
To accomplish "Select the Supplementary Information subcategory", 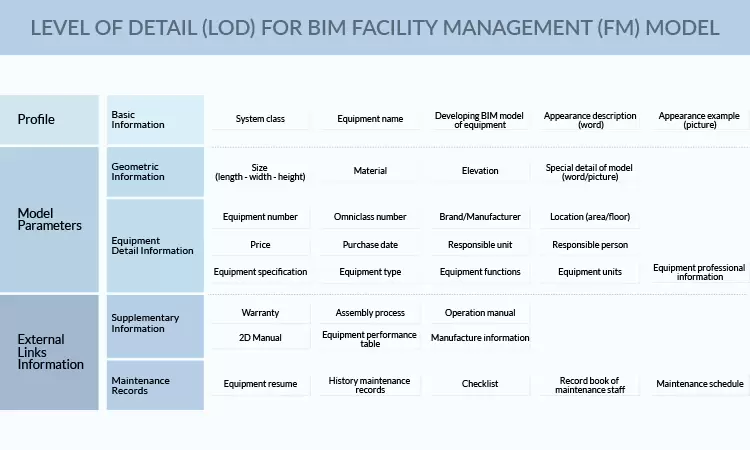I will pos(155,323).
